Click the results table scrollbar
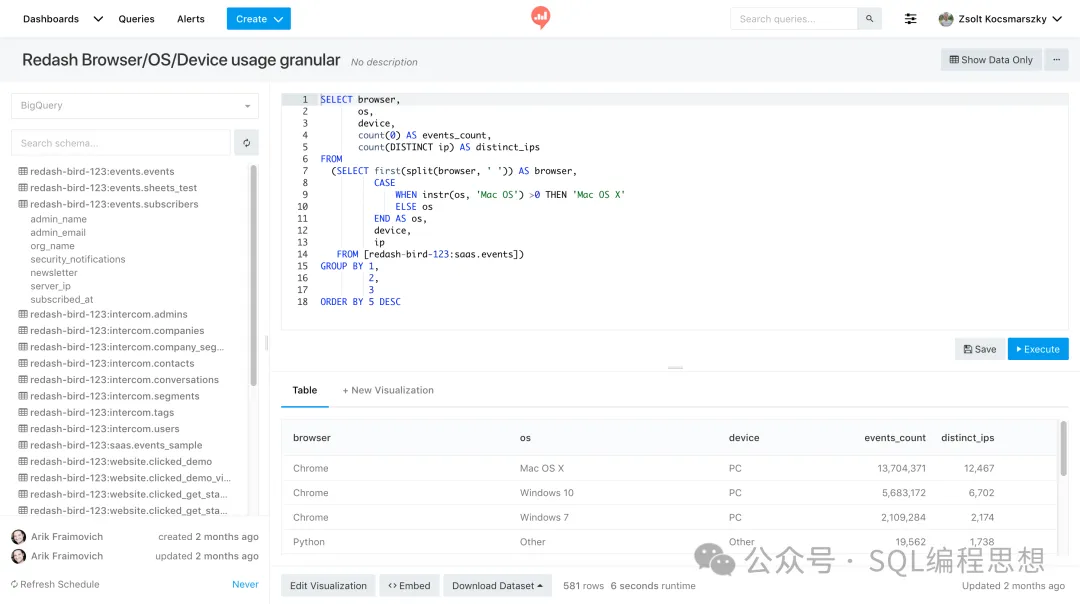The height and width of the screenshot is (604, 1080). pos(1063,448)
